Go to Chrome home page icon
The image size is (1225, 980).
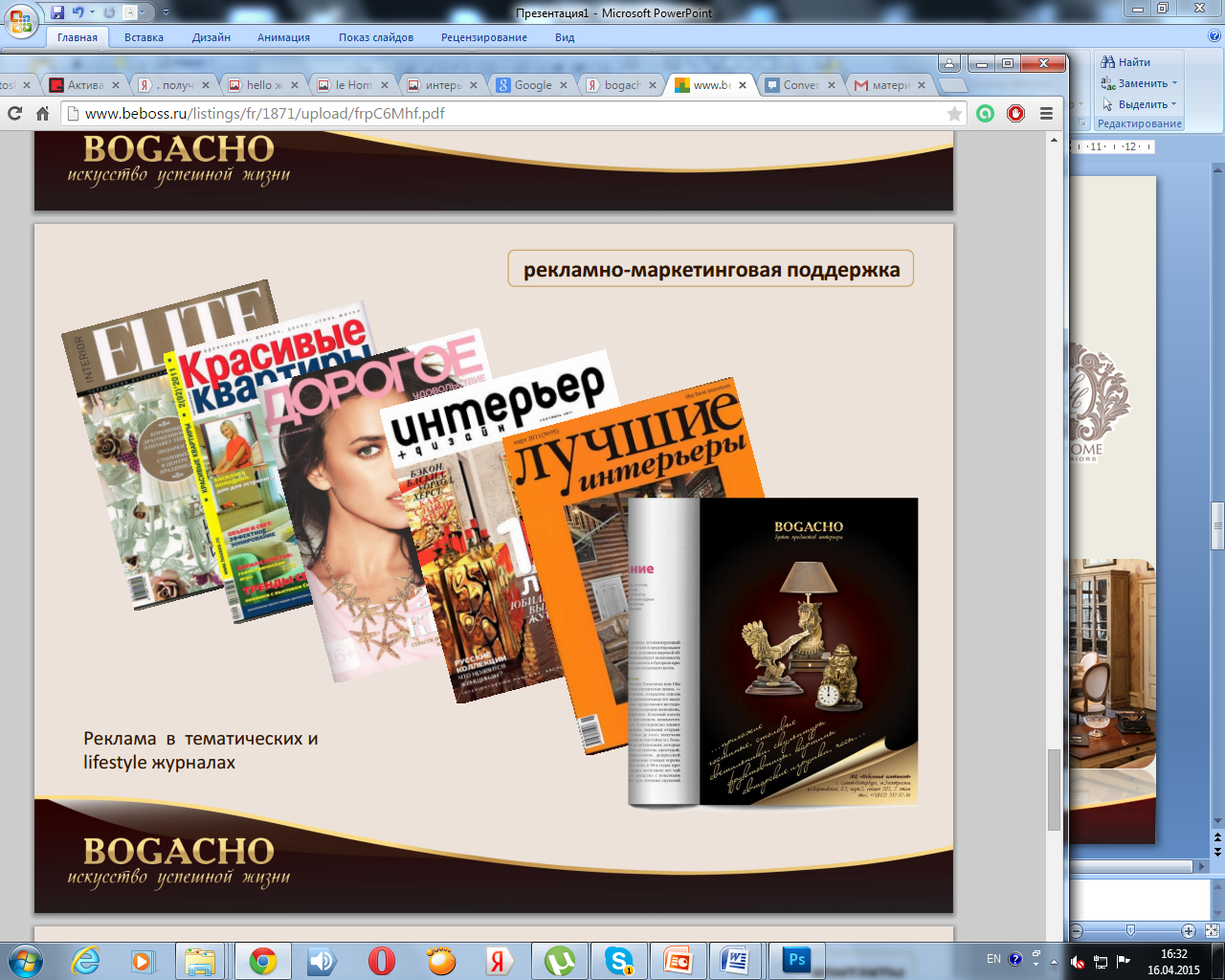point(42,113)
